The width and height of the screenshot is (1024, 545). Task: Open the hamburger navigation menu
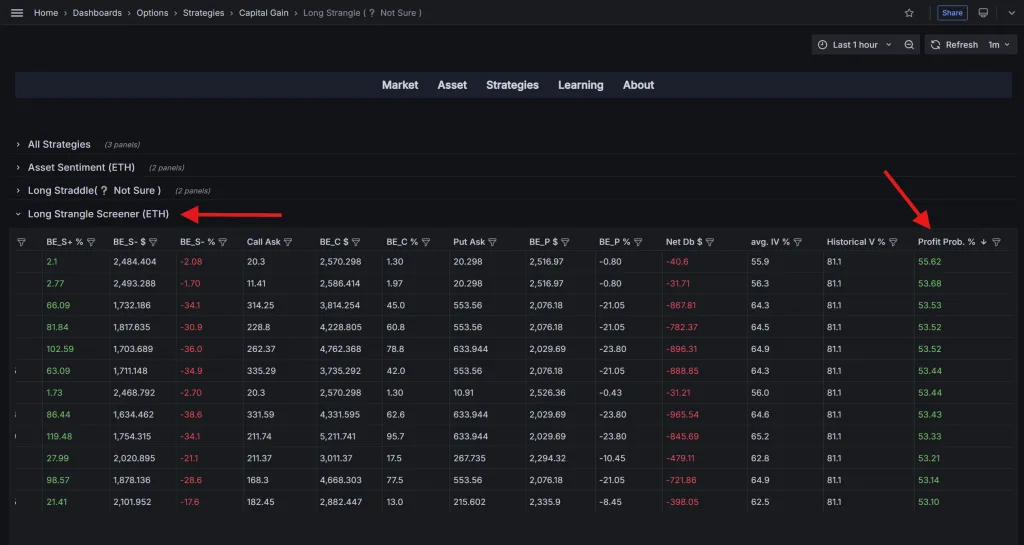[17, 13]
